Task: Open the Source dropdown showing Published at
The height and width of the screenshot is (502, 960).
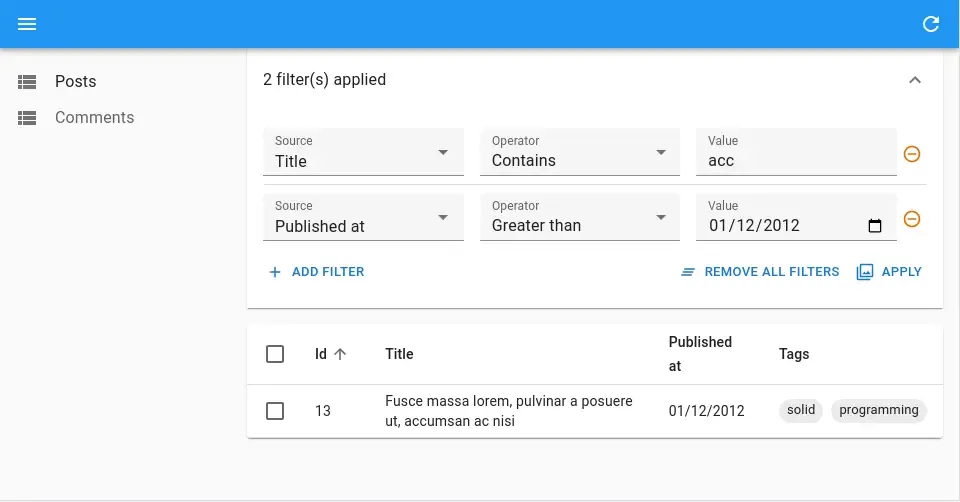Action: pos(363,218)
